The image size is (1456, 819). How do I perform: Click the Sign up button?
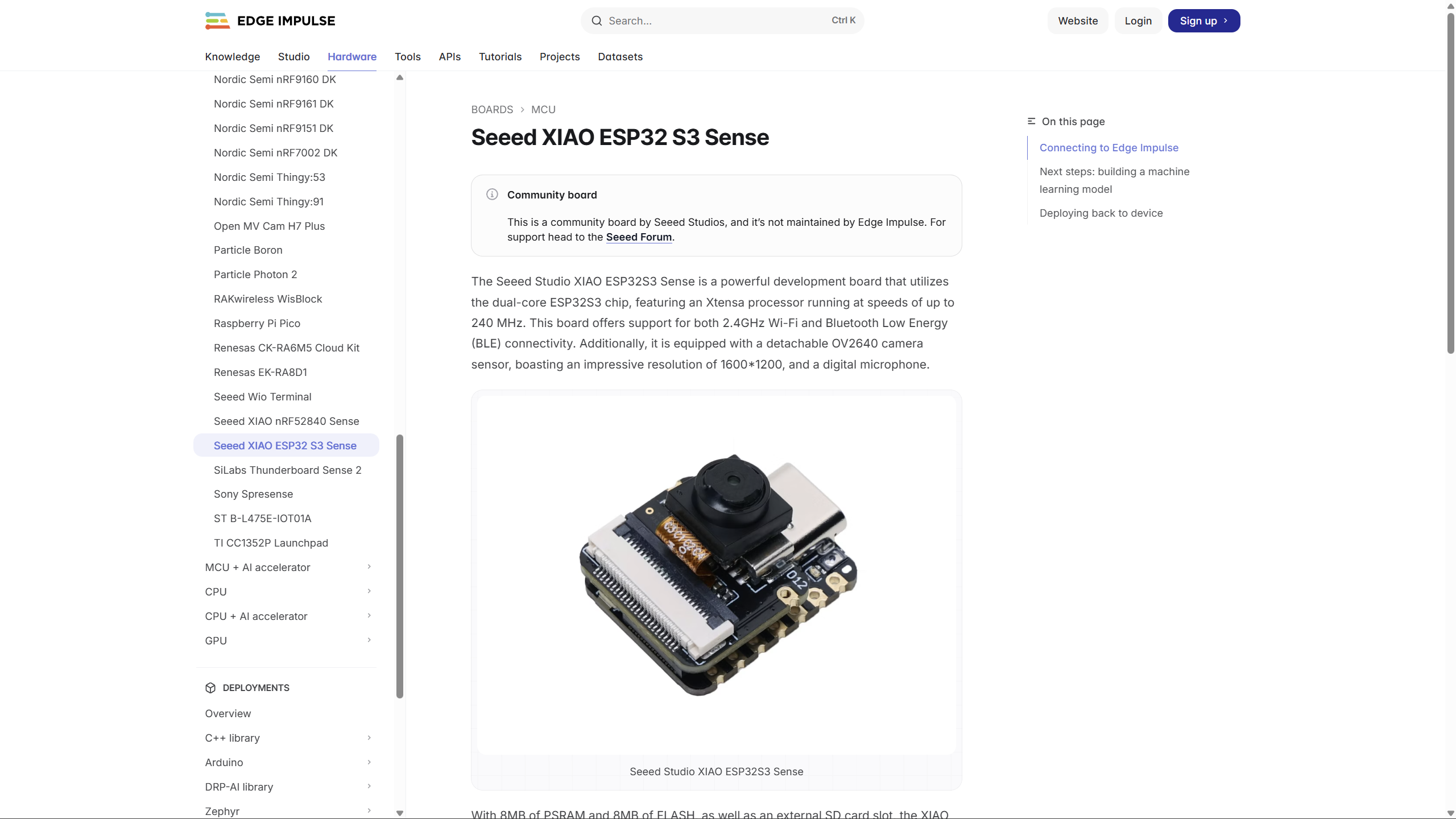1204,20
